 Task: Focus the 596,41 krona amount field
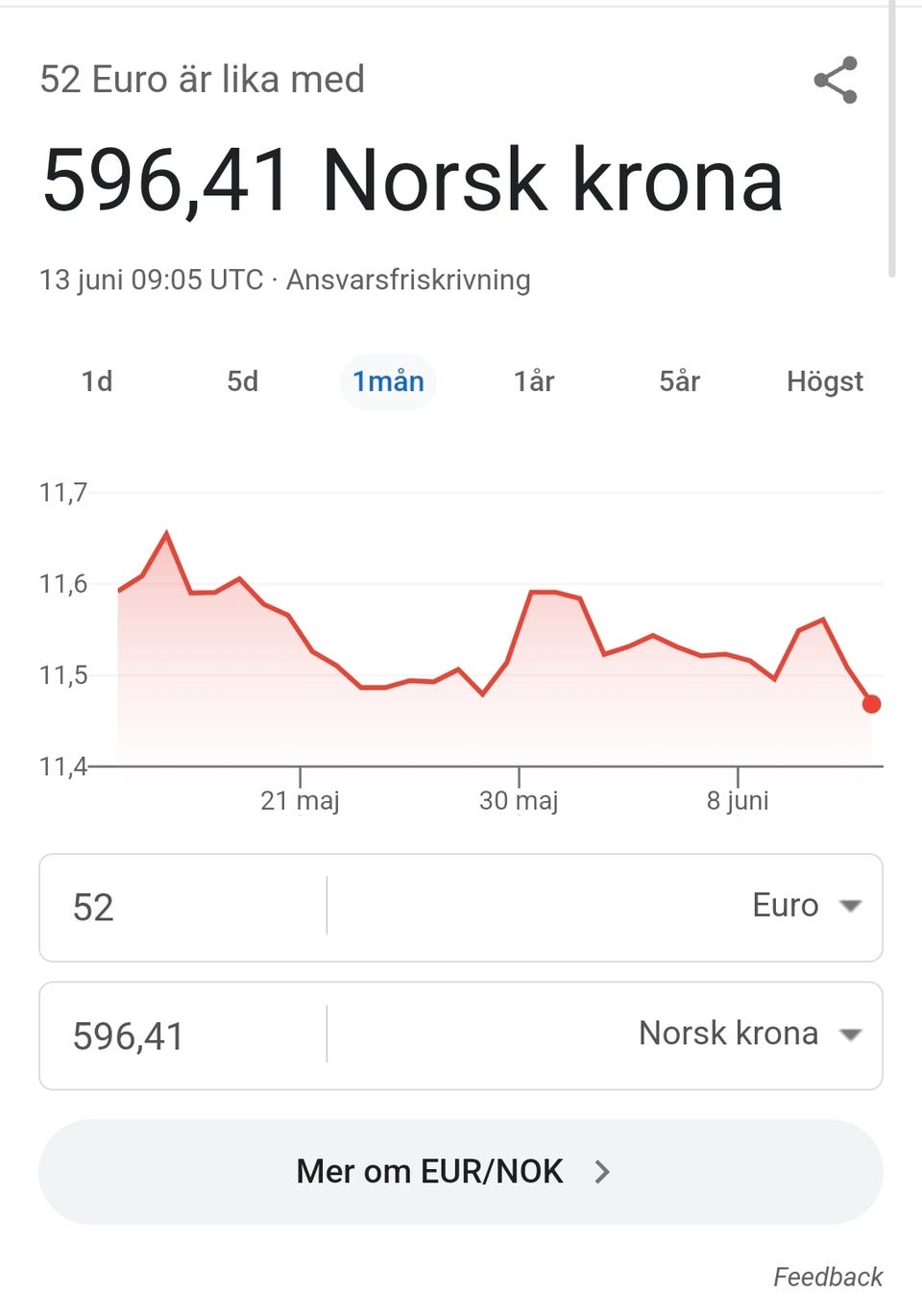182,1036
